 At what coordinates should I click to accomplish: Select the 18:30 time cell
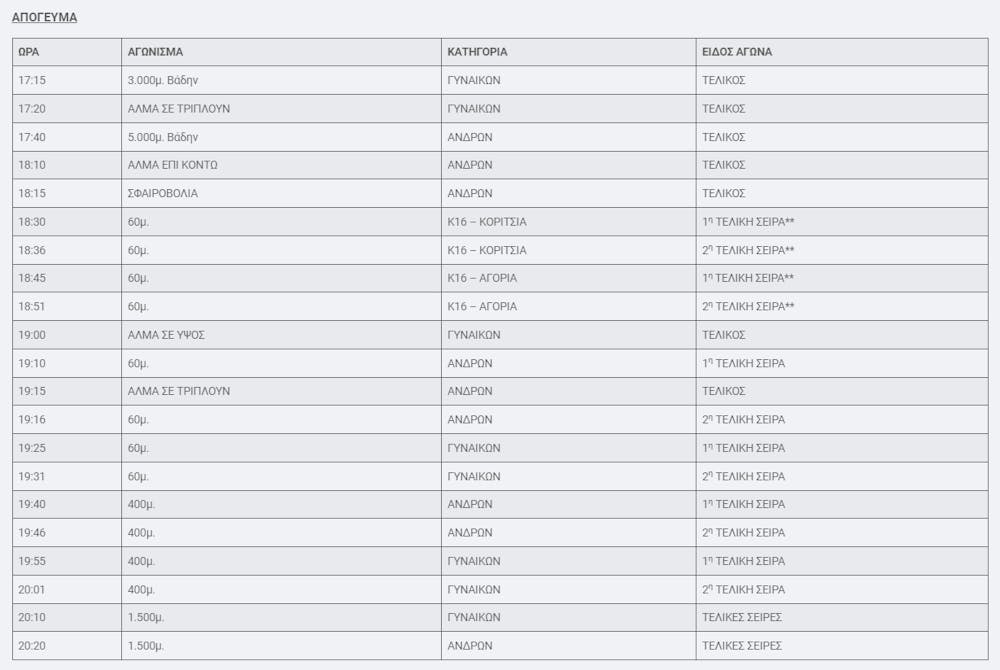point(31,221)
